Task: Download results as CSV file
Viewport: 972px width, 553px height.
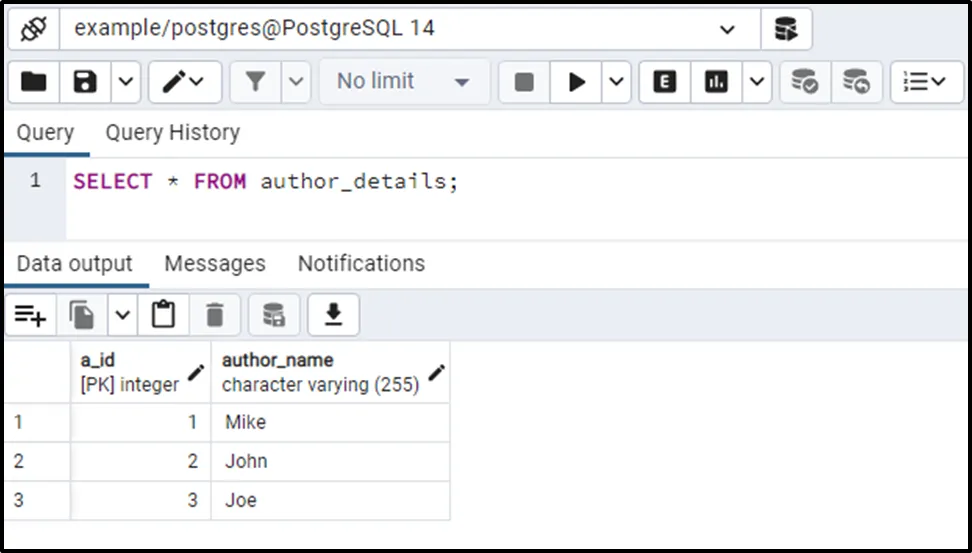Action: pos(333,316)
